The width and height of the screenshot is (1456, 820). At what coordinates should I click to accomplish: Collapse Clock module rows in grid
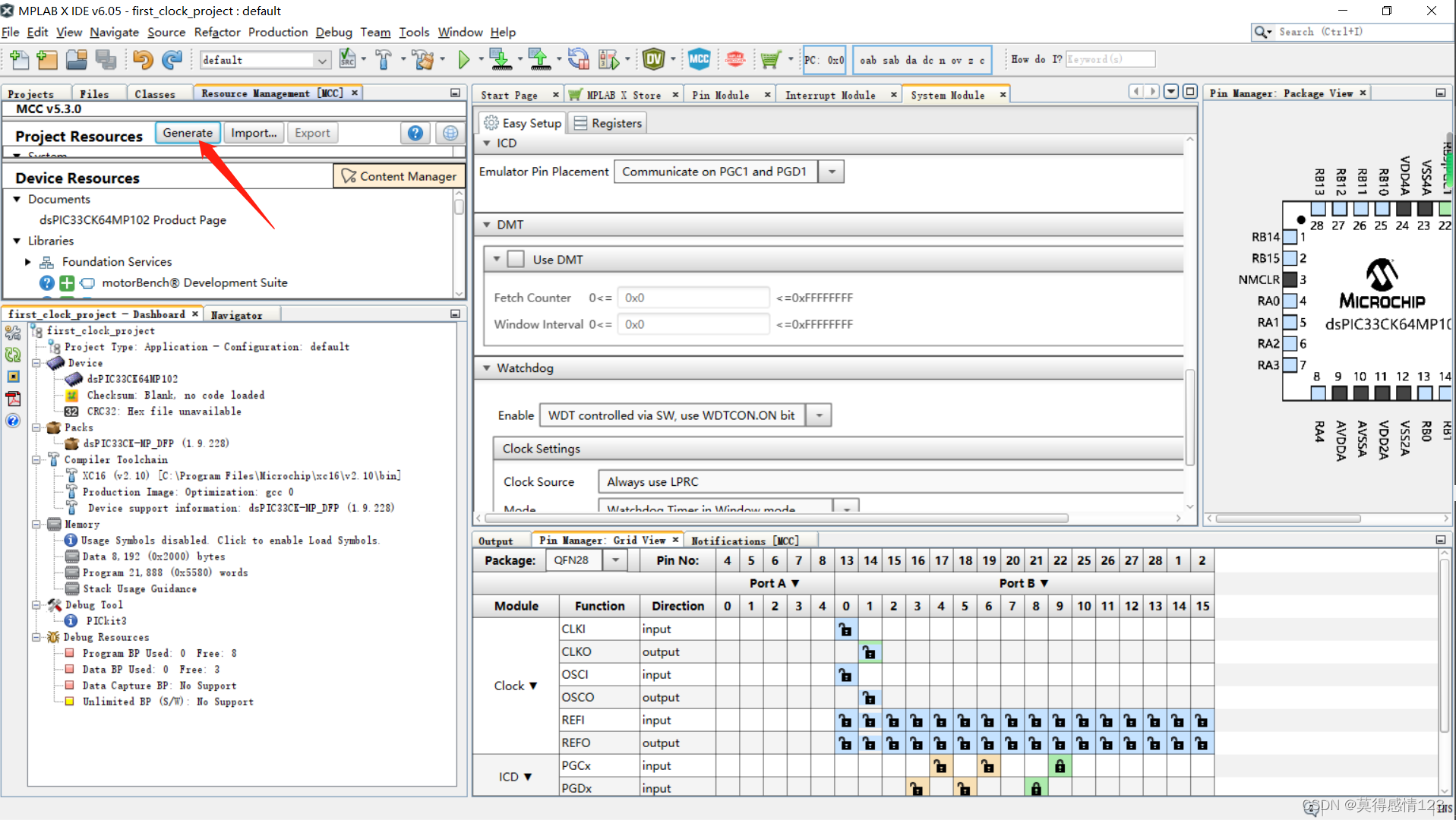point(533,686)
